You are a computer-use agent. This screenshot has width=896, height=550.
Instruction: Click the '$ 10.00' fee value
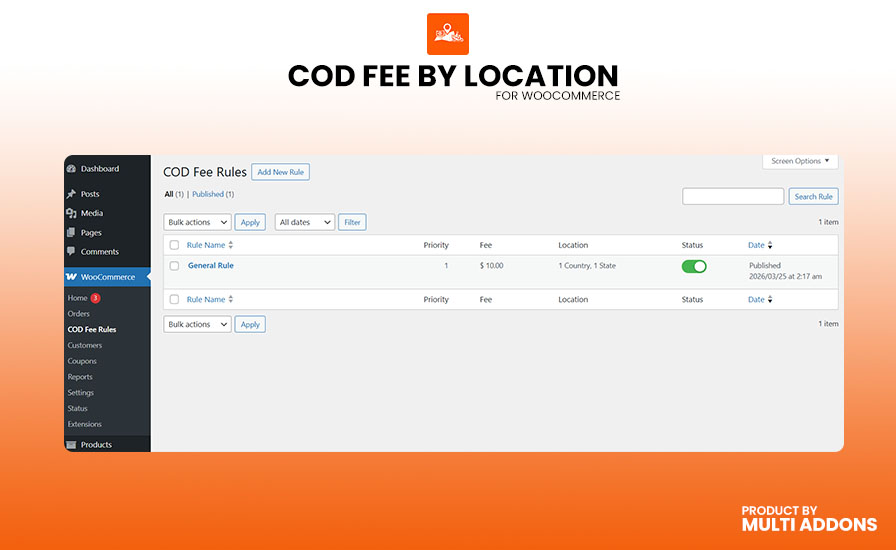click(x=491, y=265)
